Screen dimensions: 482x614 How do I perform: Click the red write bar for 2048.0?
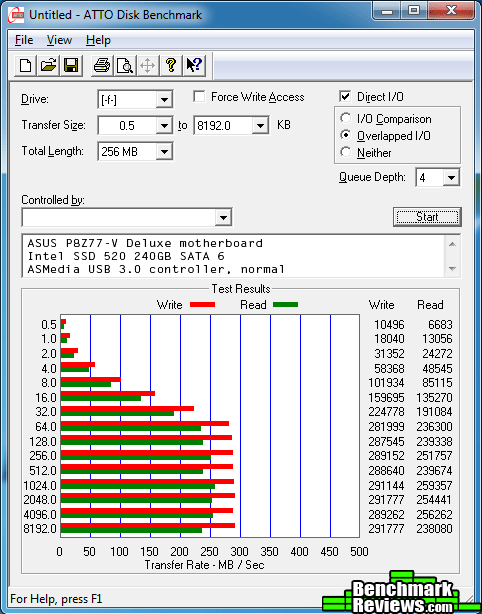coord(148,496)
